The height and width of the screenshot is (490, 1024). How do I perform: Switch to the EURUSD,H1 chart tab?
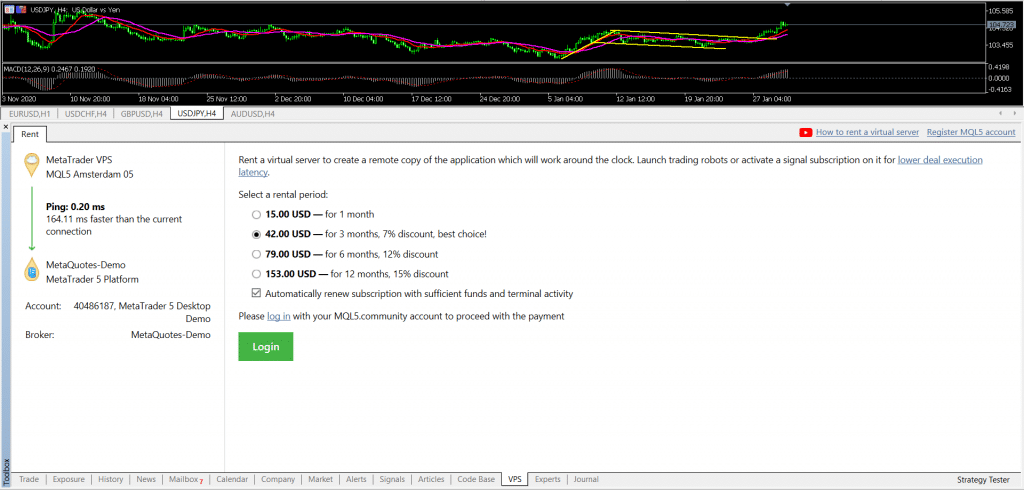(x=30, y=114)
